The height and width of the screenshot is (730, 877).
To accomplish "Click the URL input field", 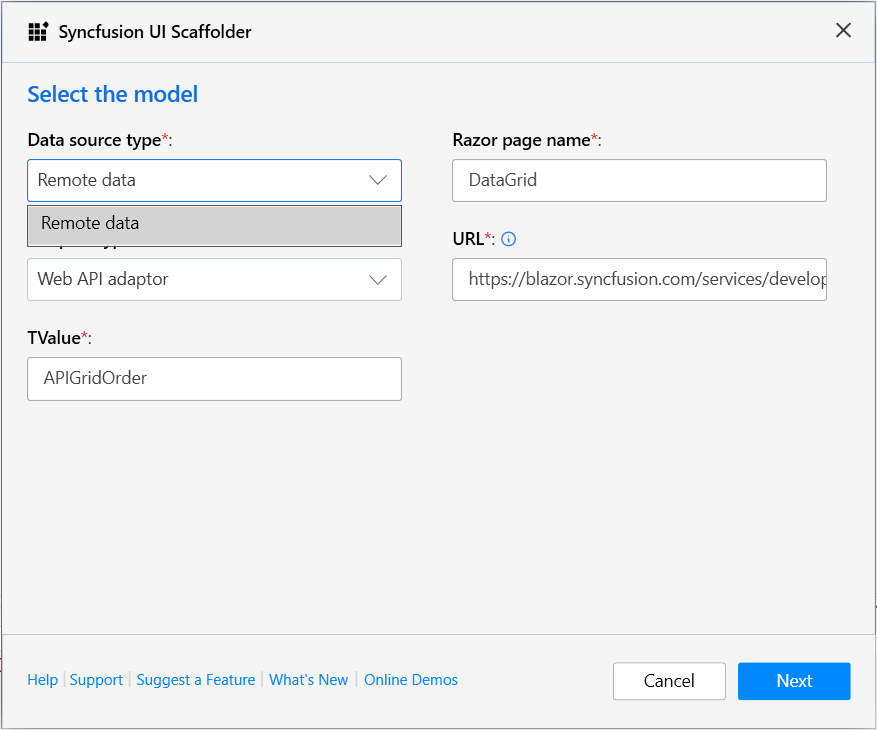I will click(639, 279).
